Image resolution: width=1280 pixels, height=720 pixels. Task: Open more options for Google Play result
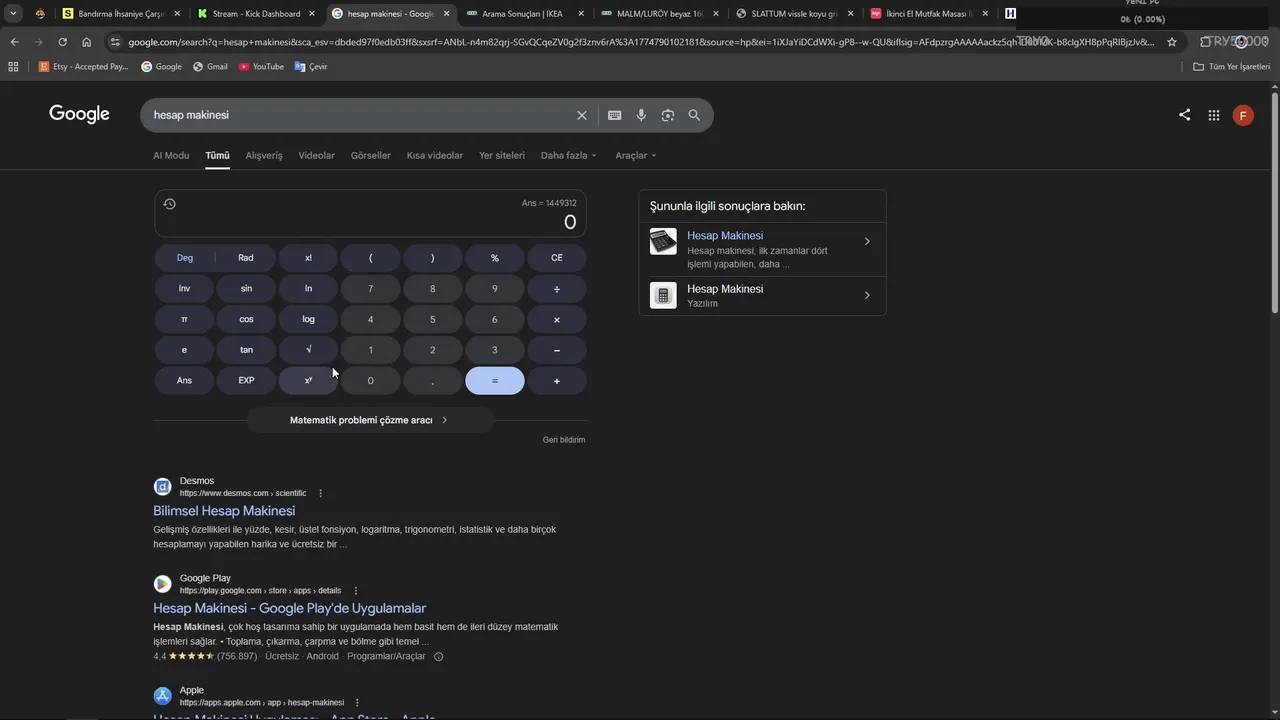coord(356,590)
